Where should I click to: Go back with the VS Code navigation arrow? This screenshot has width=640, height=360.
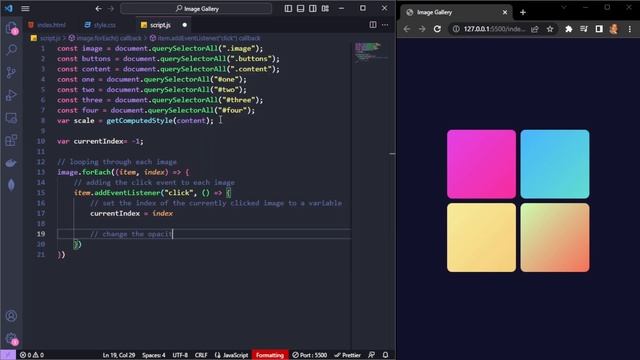(x=98, y=8)
